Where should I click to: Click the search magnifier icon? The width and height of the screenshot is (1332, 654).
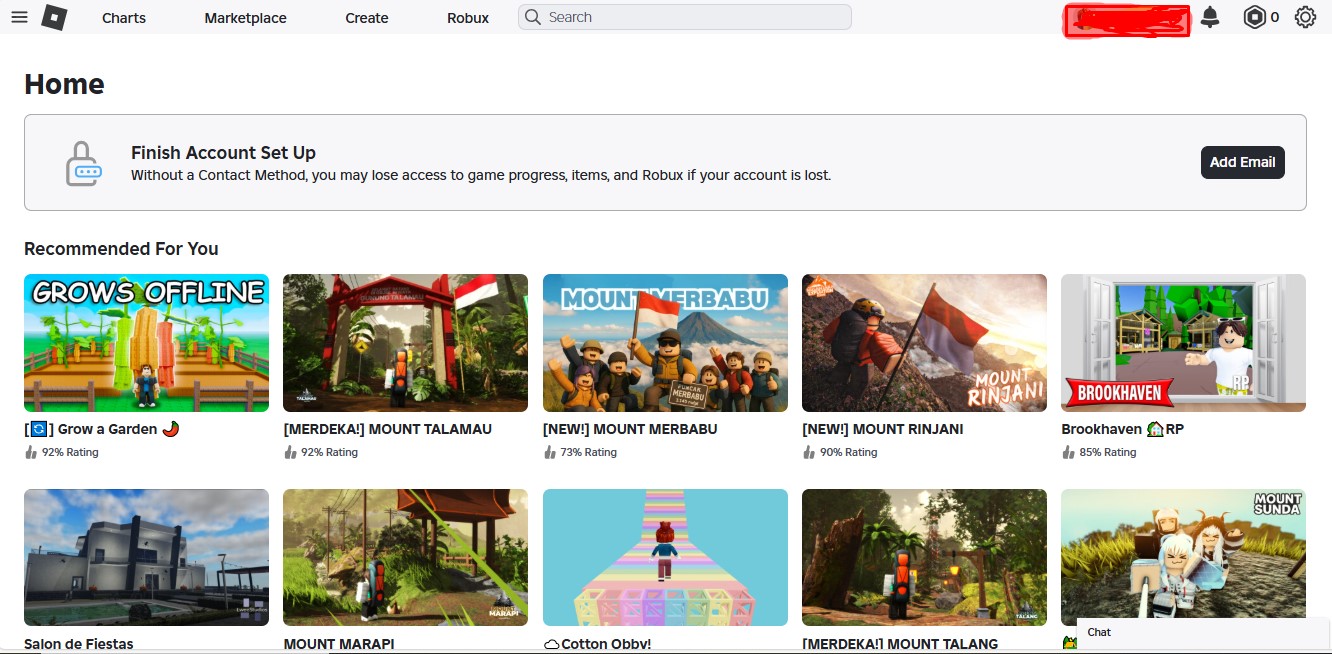(533, 17)
